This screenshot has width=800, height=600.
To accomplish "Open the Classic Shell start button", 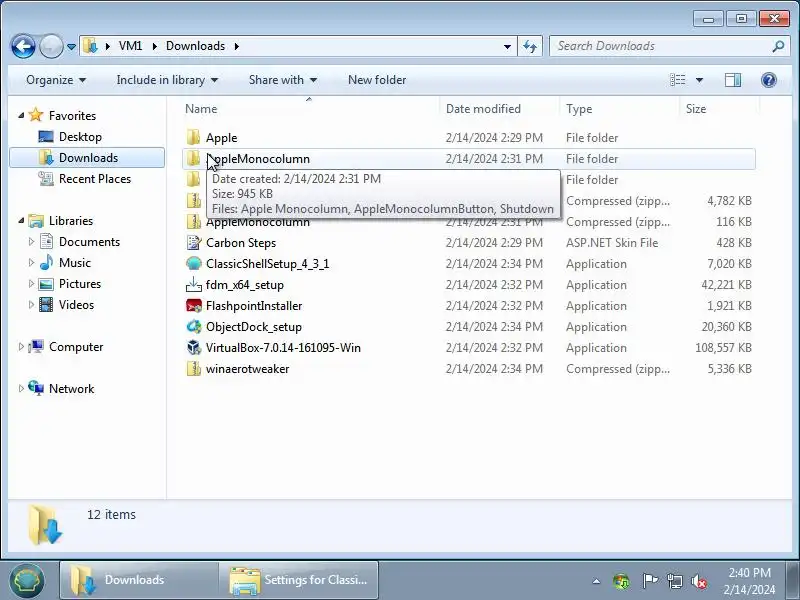I will pyautogui.click(x=27, y=580).
